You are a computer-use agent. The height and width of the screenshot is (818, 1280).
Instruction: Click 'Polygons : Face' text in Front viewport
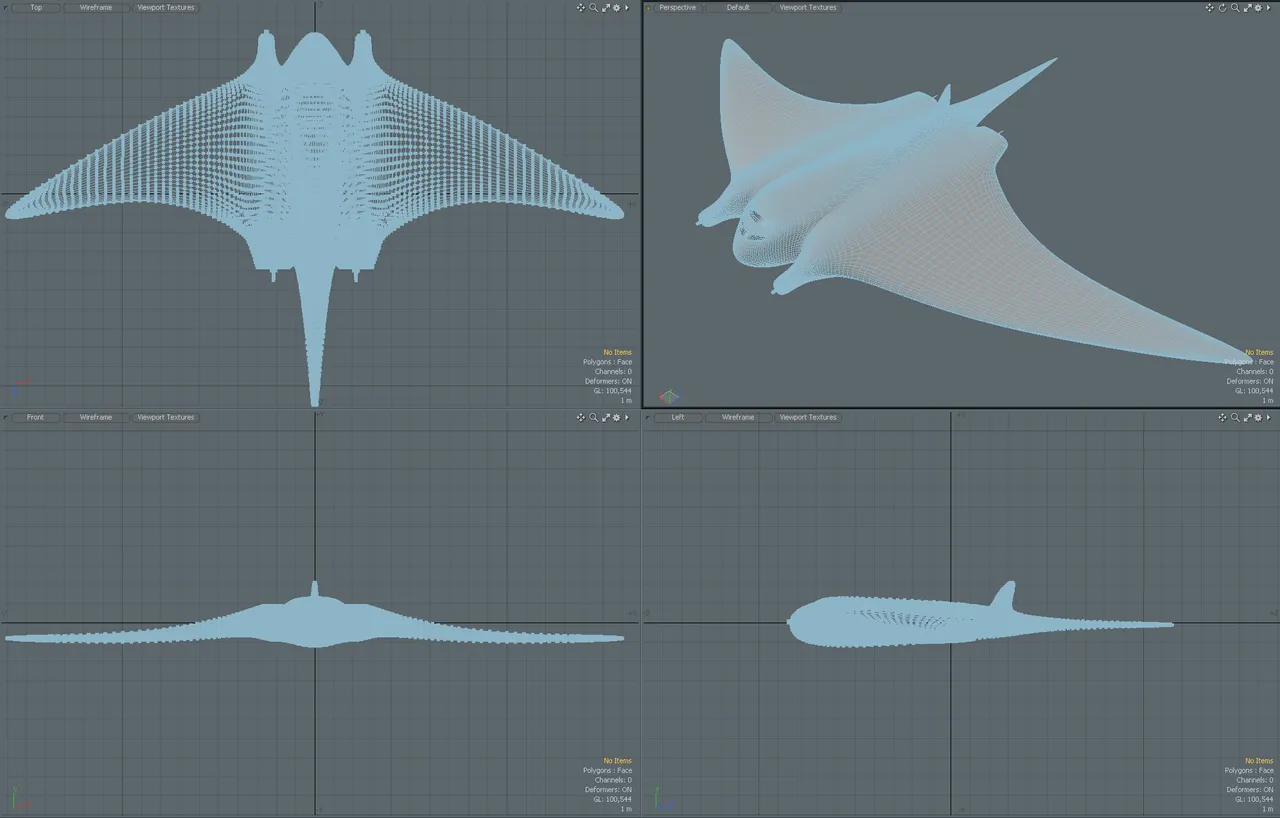607,771
